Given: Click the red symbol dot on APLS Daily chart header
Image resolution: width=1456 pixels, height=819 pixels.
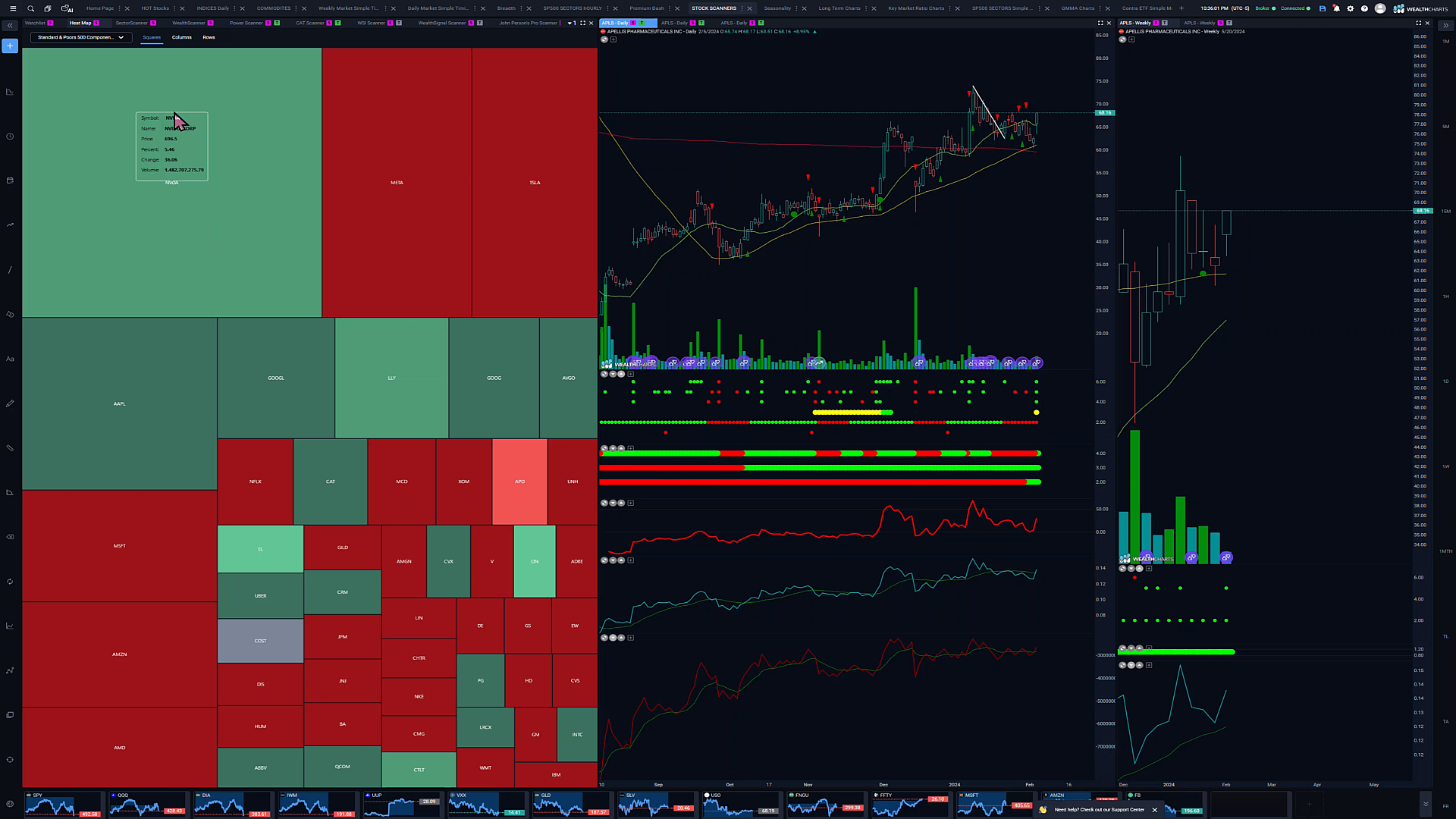Looking at the screenshot, I should [603, 32].
